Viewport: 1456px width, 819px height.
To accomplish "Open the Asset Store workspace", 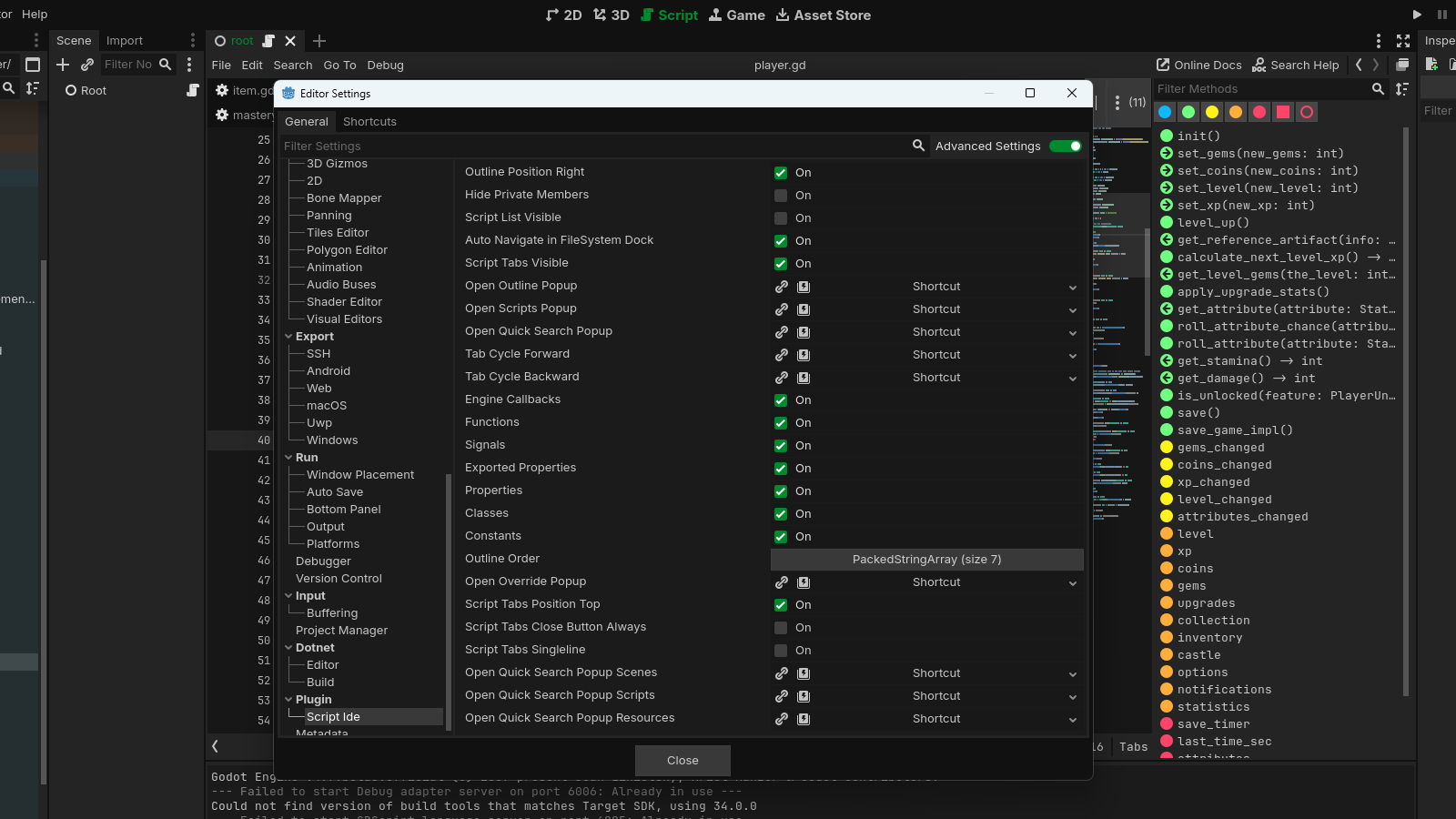I will [823, 15].
